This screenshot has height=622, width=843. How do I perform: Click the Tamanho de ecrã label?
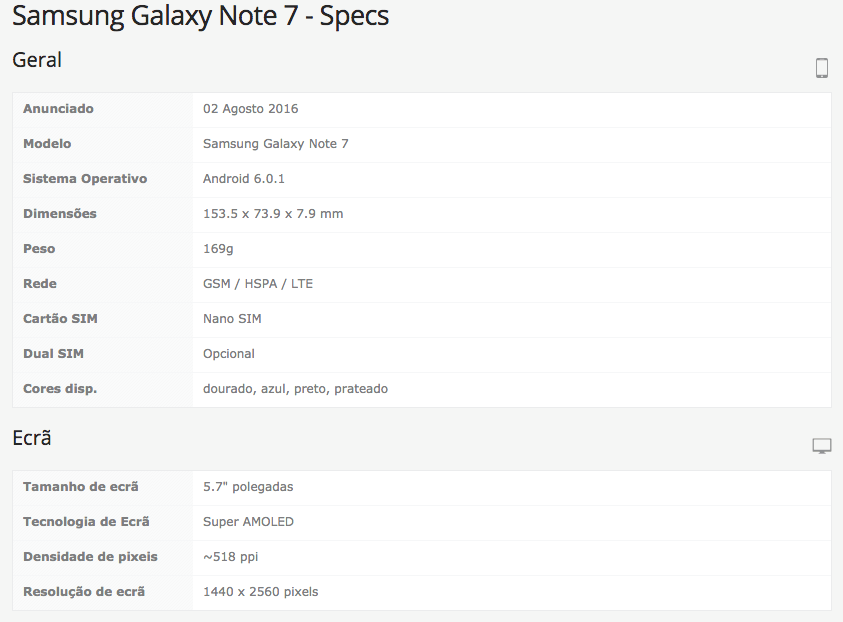point(81,487)
